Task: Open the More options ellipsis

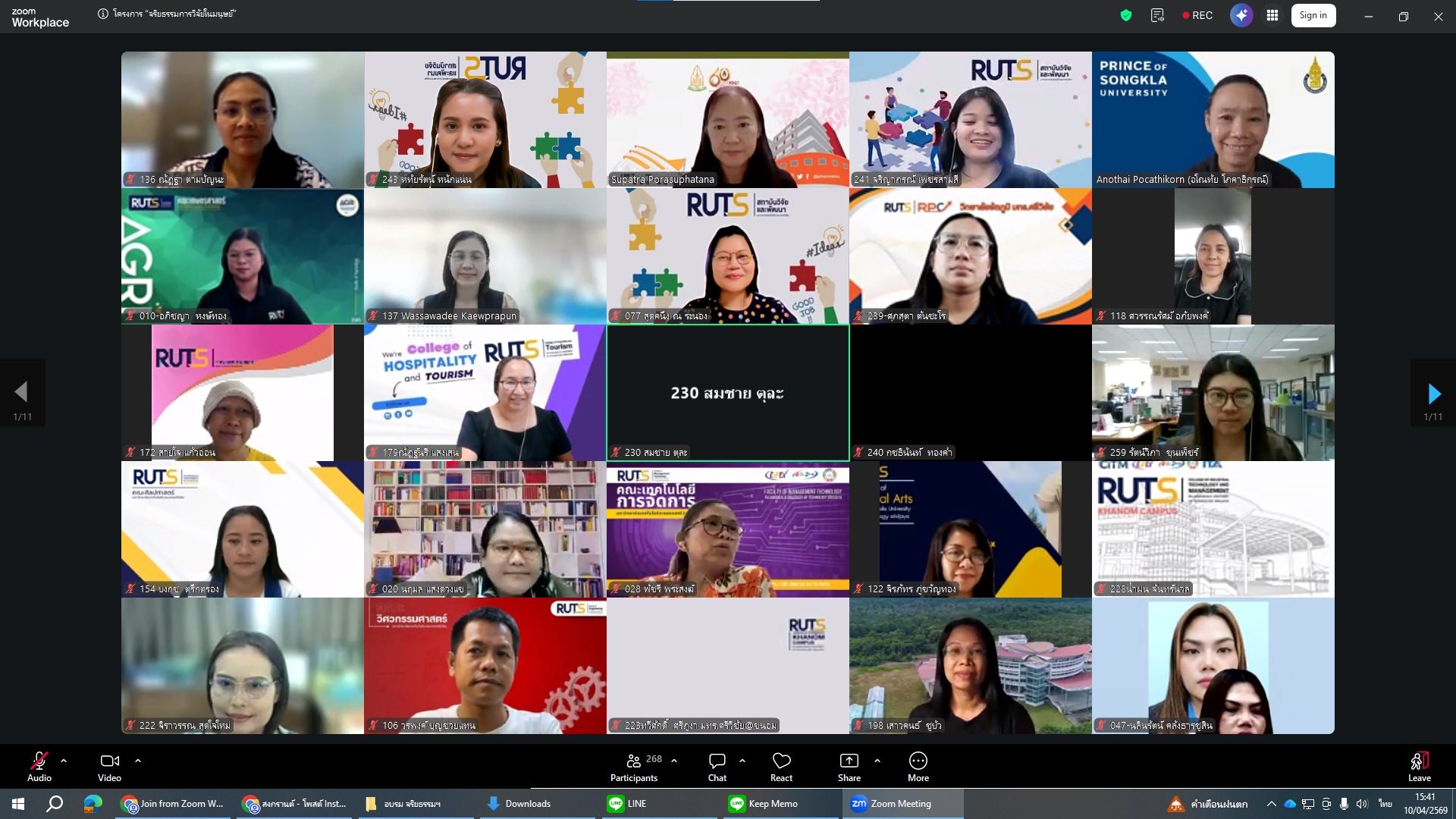Action: click(x=918, y=766)
